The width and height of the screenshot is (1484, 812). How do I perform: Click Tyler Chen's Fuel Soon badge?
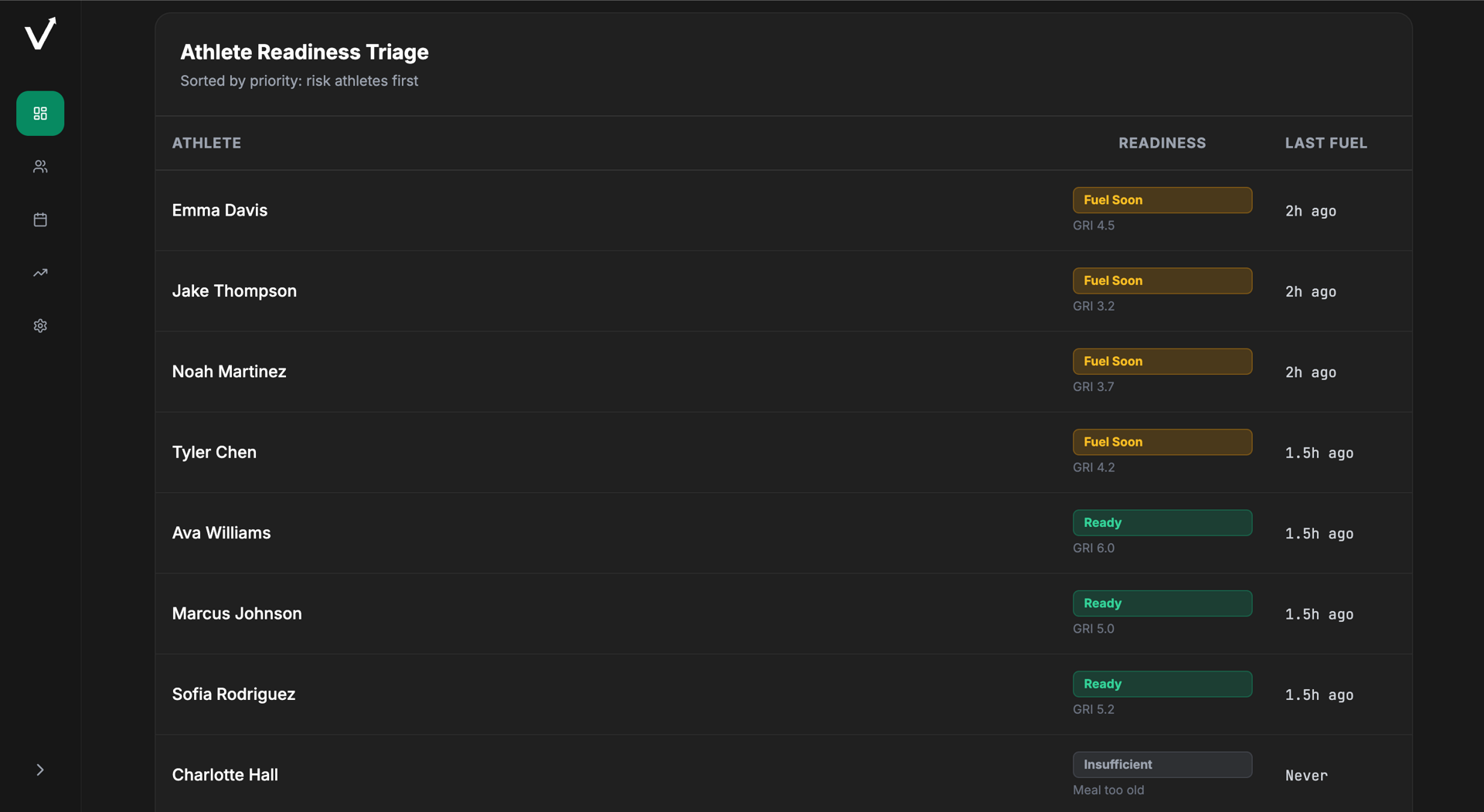(x=1162, y=442)
